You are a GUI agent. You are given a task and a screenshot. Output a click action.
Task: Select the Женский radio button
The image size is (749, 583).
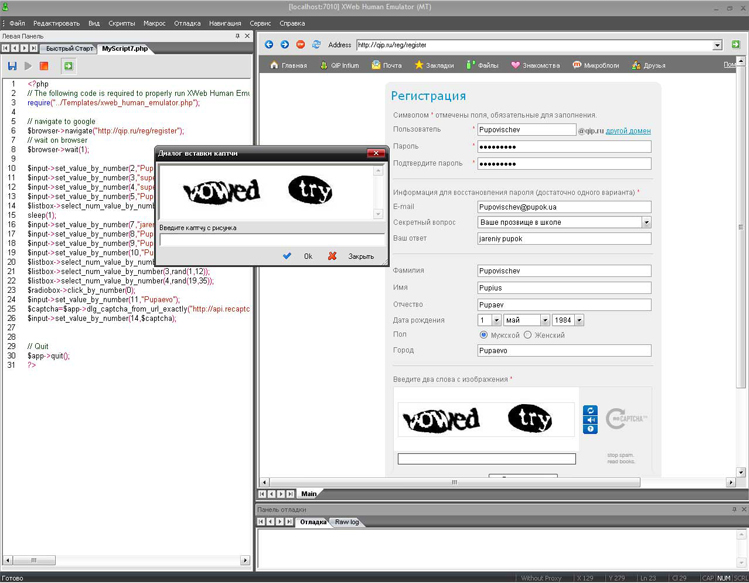point(528,335)
